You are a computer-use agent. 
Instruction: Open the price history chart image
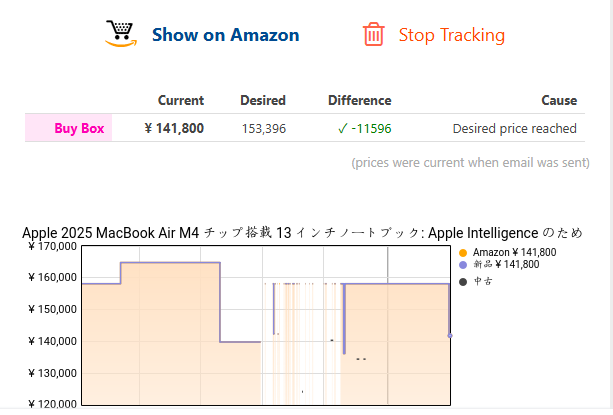coord(265,325)
